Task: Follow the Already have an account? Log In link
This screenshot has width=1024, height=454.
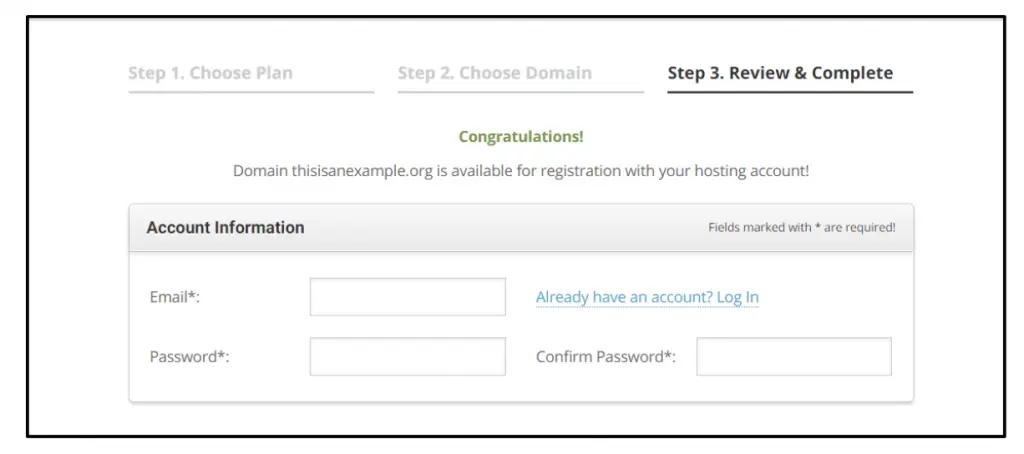Action: (x=647, y=297)
